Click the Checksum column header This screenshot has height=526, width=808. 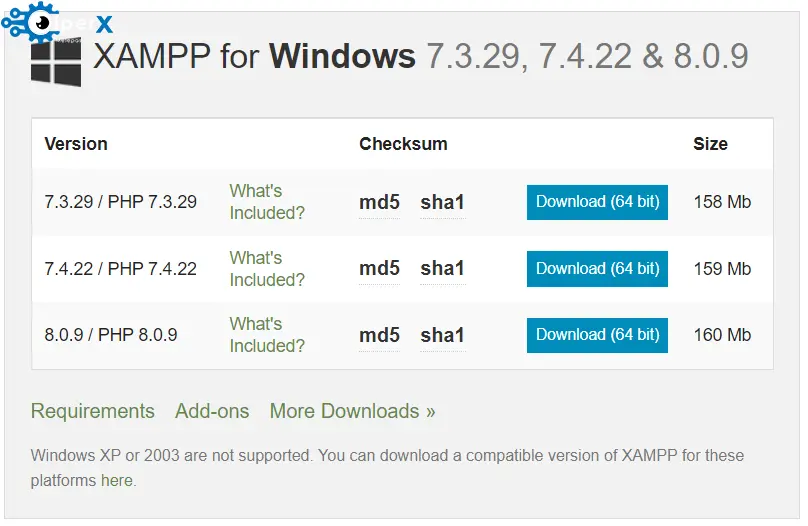pyautogui.click(x=403, y=144)
